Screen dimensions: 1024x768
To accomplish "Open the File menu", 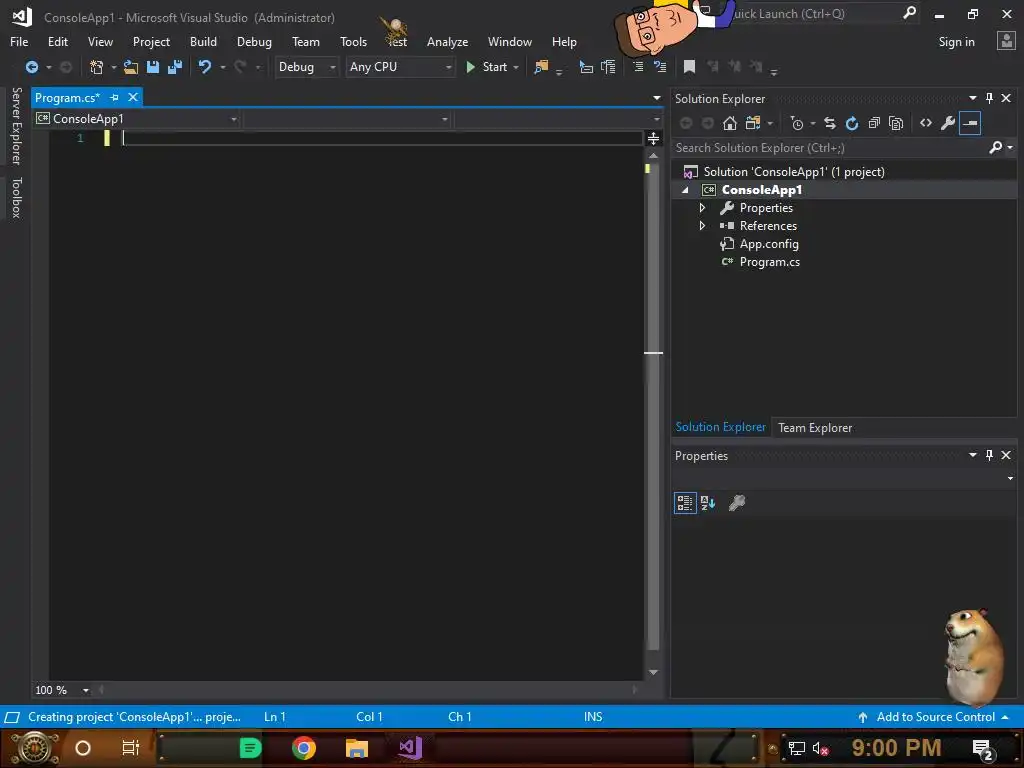I will [x=19, y=42].
